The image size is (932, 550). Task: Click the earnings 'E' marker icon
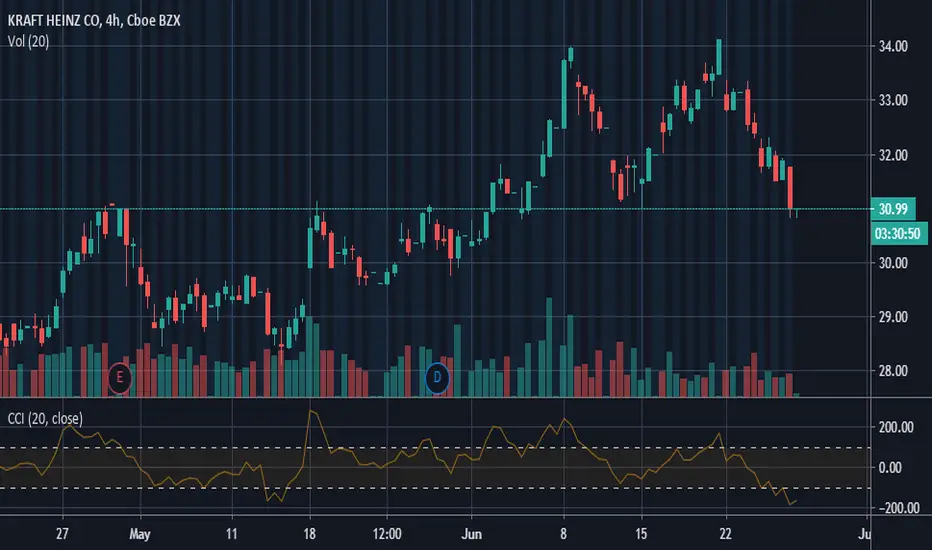[x=119, y=378]
